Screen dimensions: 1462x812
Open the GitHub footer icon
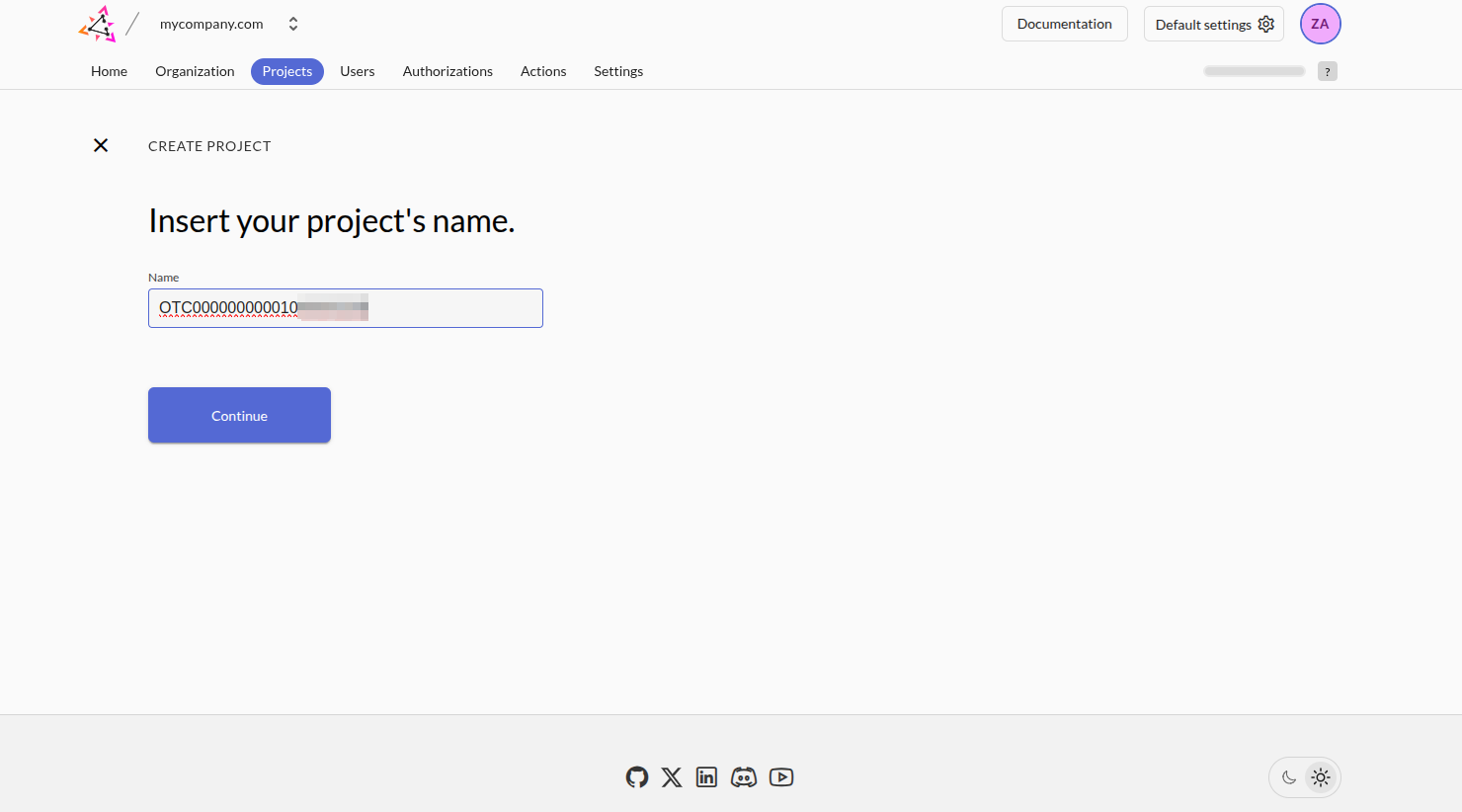(637, 777)
